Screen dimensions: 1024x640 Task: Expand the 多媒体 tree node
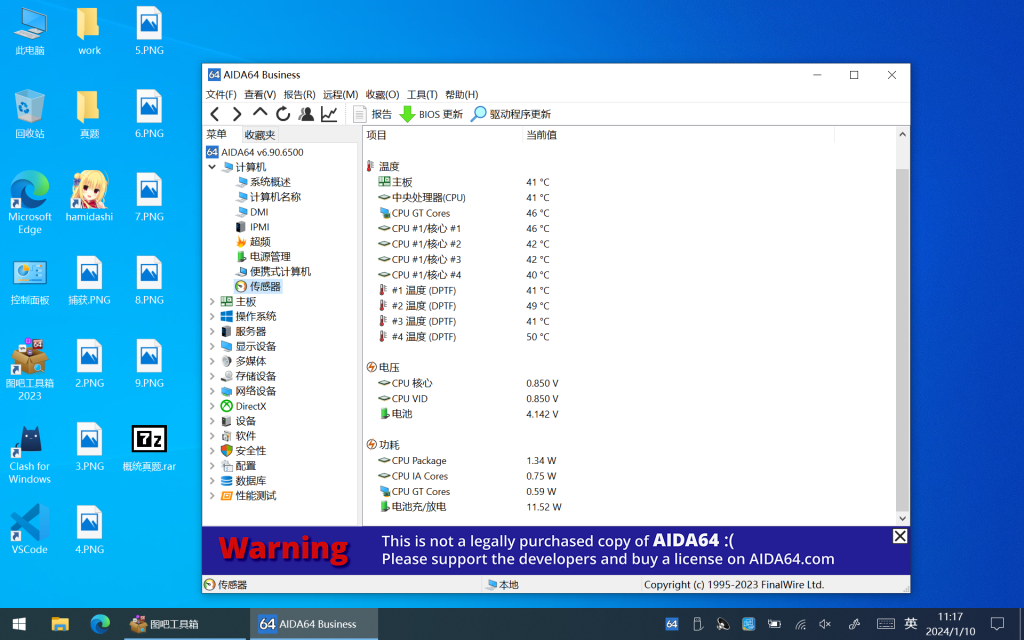212,361
